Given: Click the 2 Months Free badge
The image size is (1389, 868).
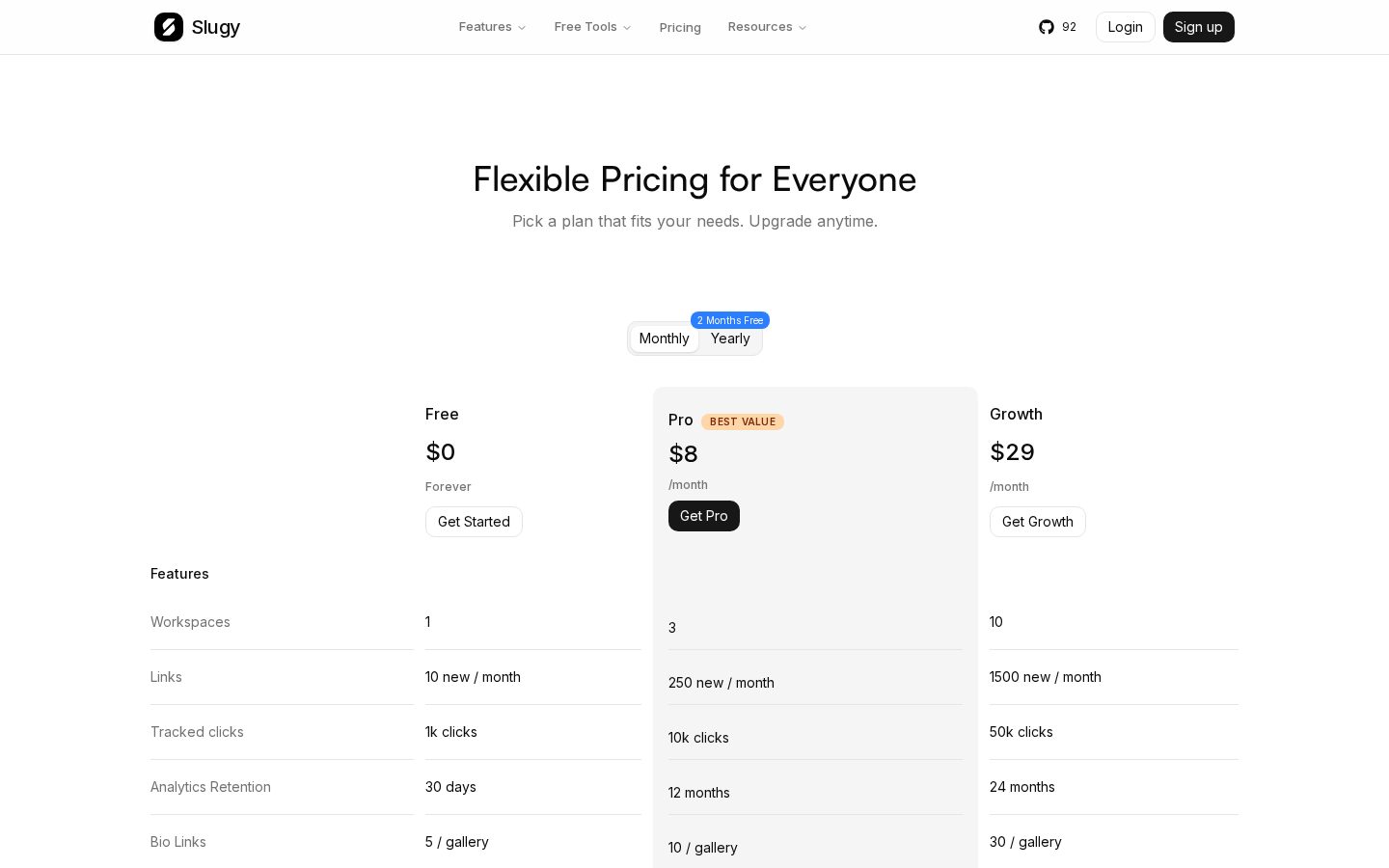Looking at the screenshot, I should point(730,320).
